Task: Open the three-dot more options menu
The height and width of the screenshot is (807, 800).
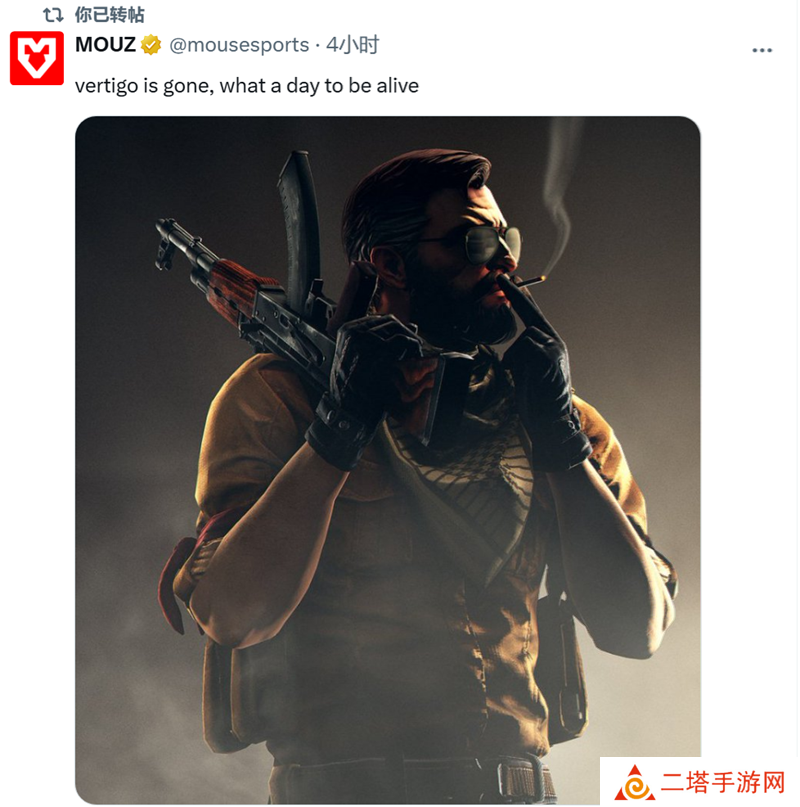Action: 762,50
